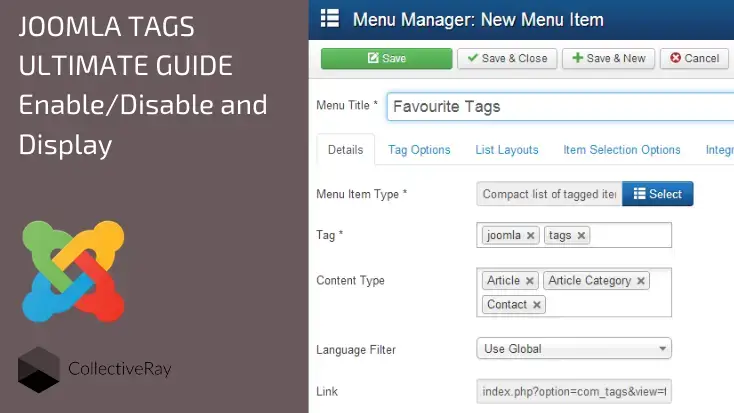Remove Article content type
The height and width of the screenshot is (413, 734).
(x=529, y=280)
